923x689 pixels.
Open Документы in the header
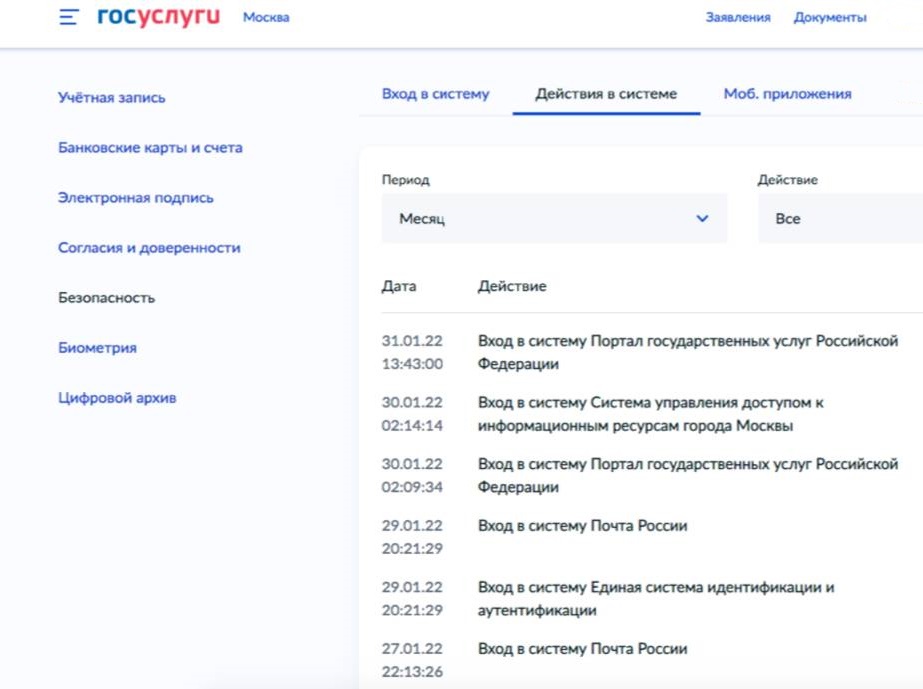point(830,18)
